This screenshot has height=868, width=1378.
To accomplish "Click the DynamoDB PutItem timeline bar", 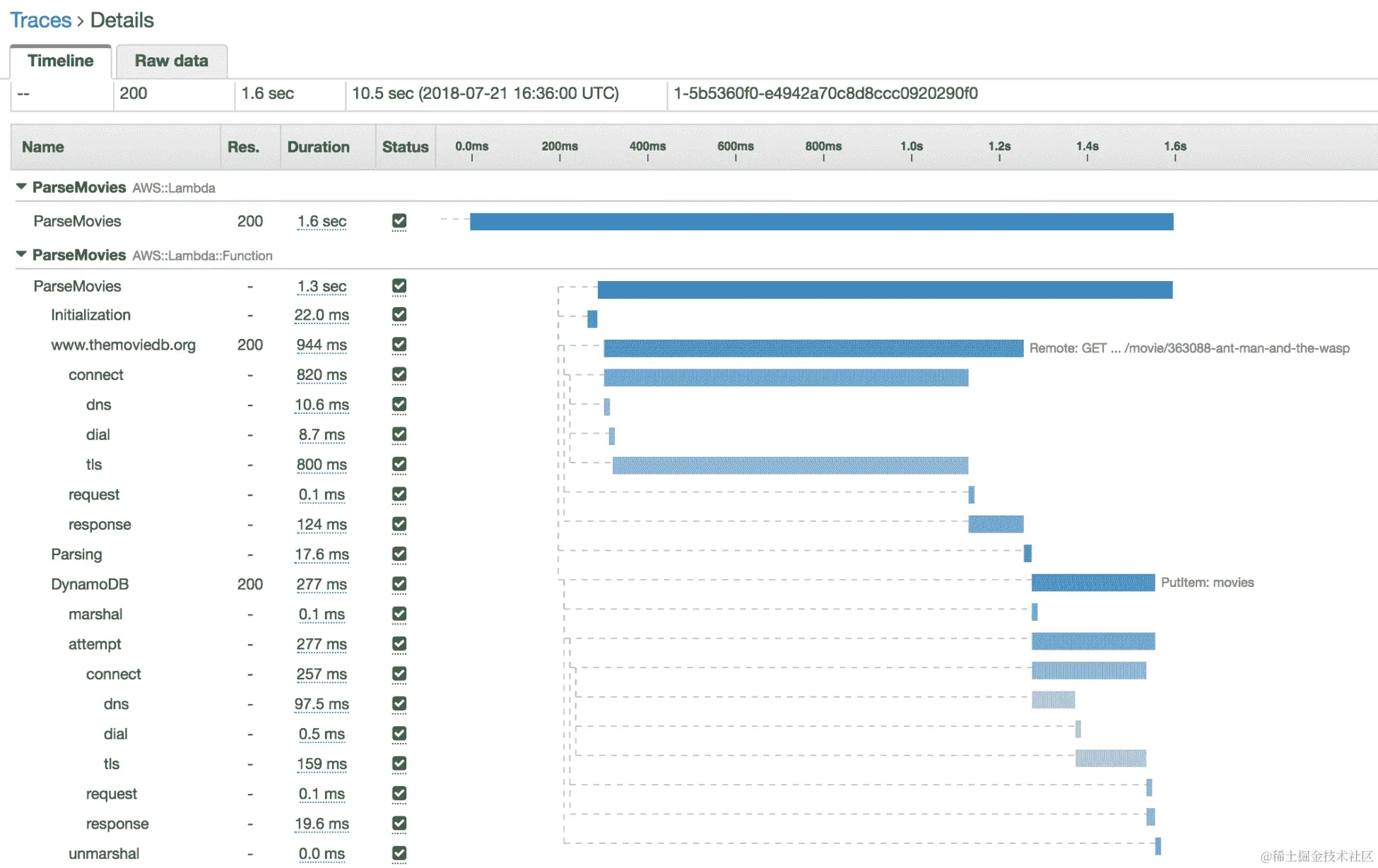I will click(1093, 583).
